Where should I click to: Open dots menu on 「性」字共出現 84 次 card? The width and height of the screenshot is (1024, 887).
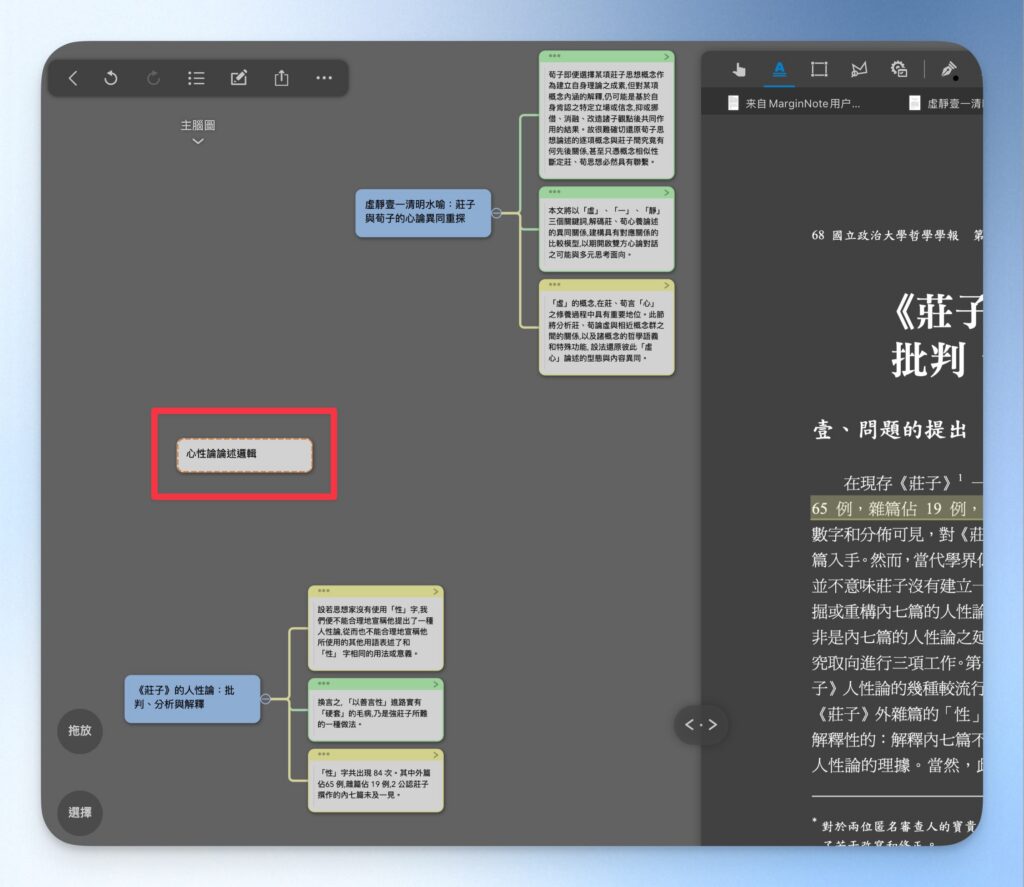point(324,754)
